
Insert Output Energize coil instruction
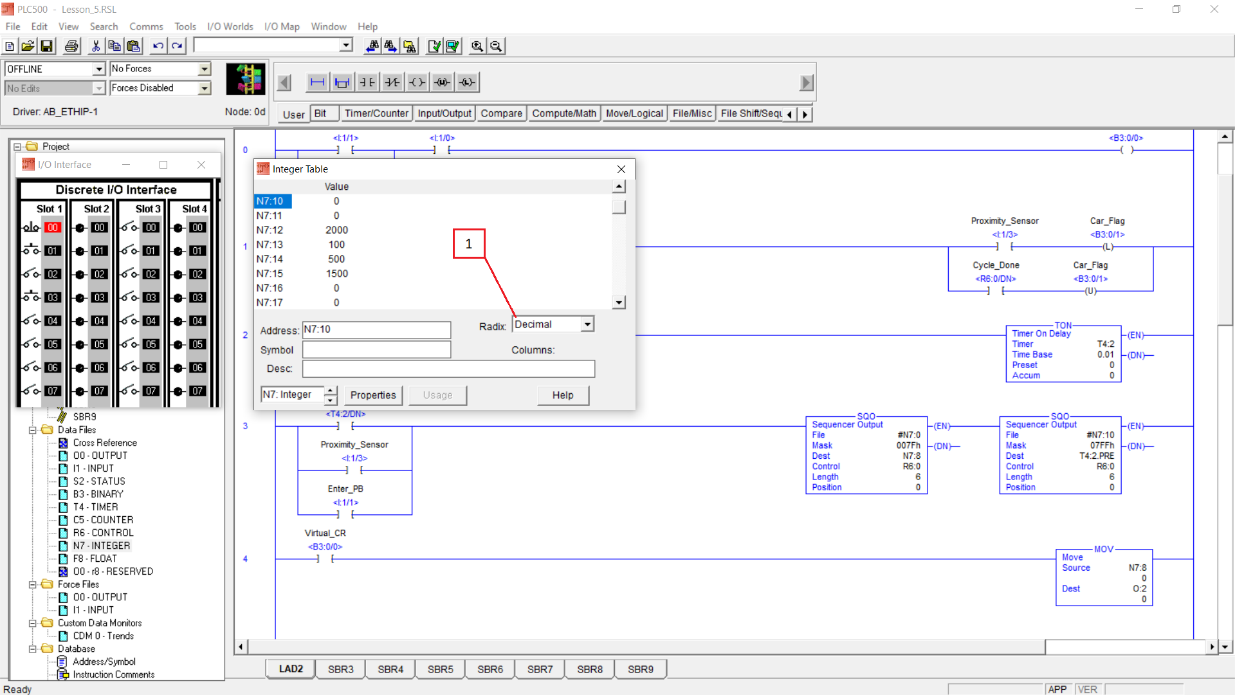[418, 82]
